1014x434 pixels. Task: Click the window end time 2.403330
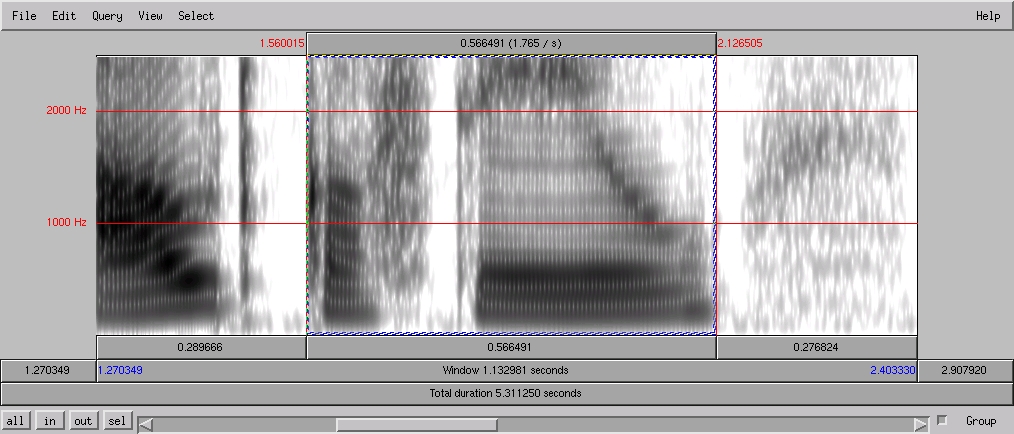tap(892, 371)
